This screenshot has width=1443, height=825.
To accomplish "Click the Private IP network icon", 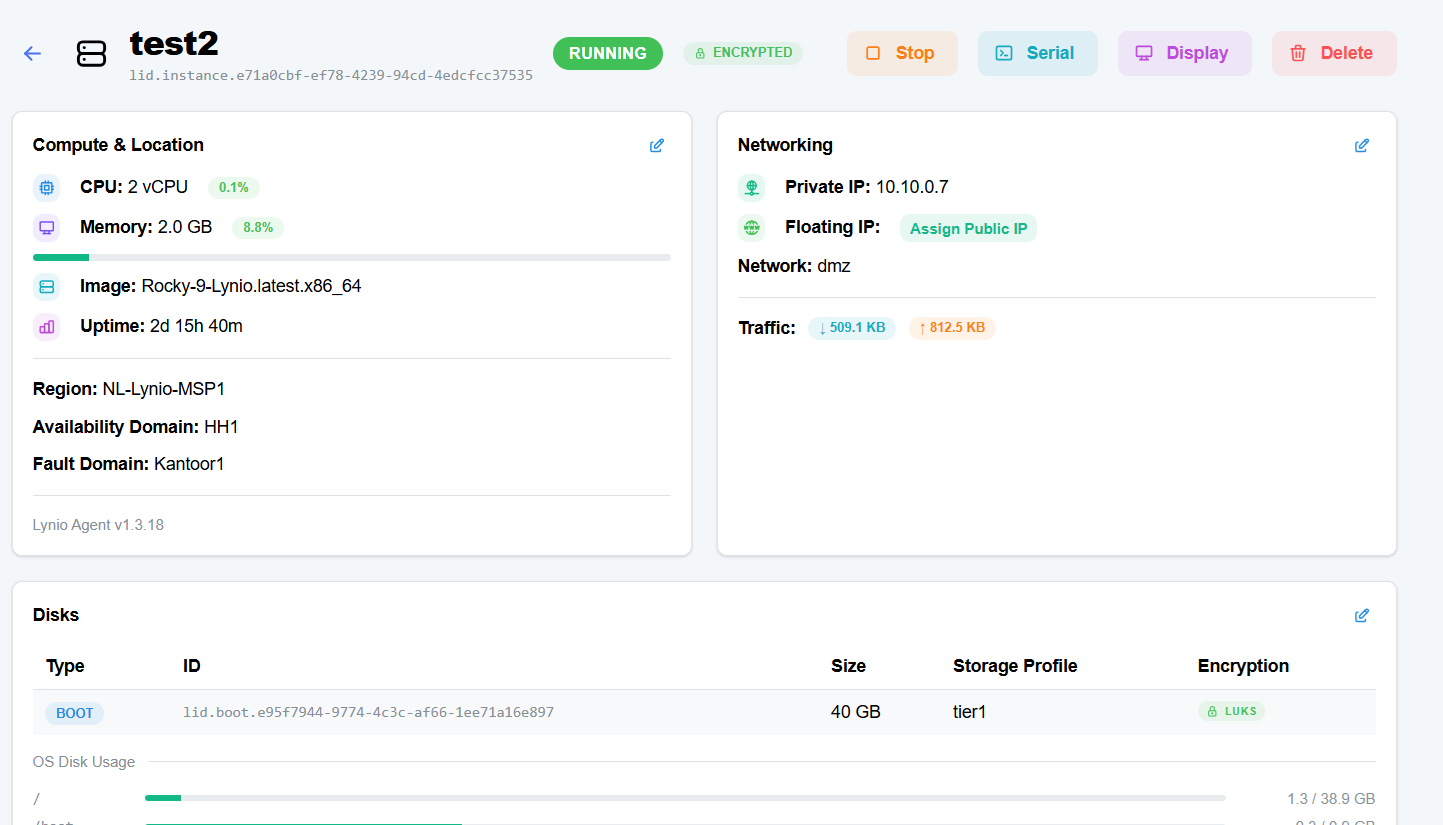I will 751,187.
